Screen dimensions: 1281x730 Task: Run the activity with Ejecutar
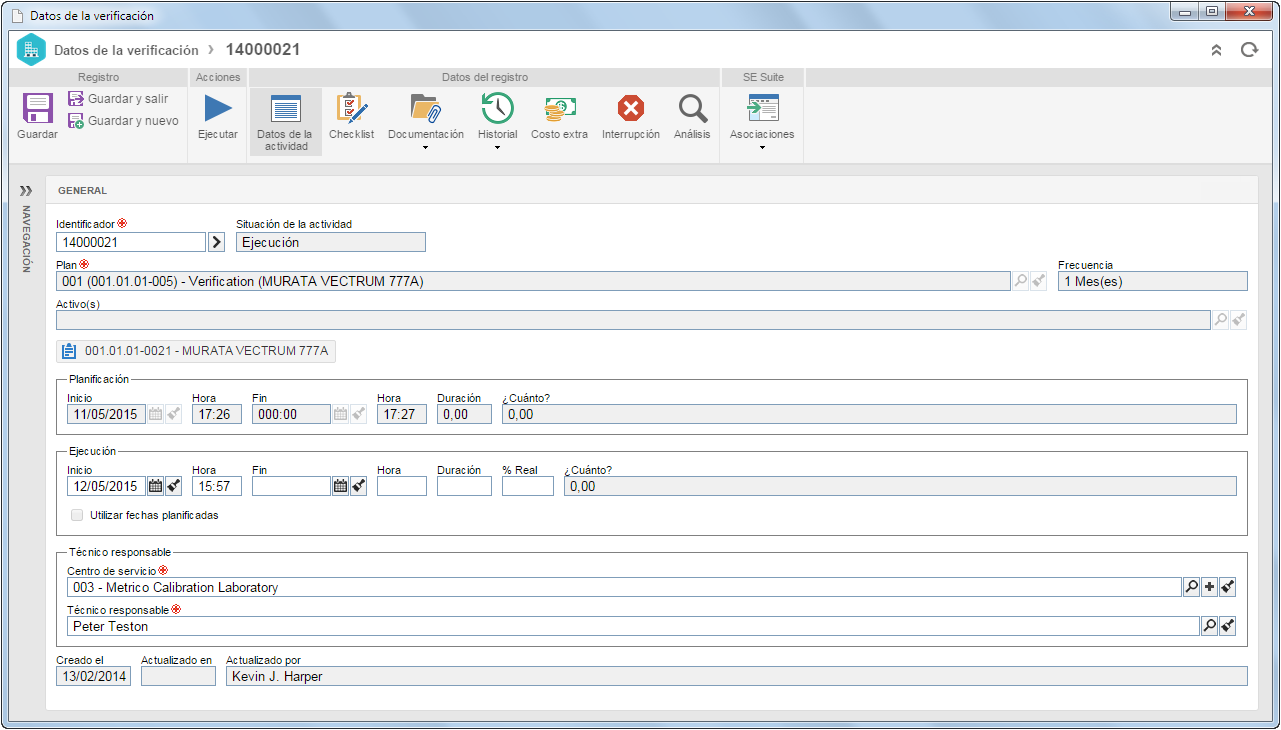(218, 116)
